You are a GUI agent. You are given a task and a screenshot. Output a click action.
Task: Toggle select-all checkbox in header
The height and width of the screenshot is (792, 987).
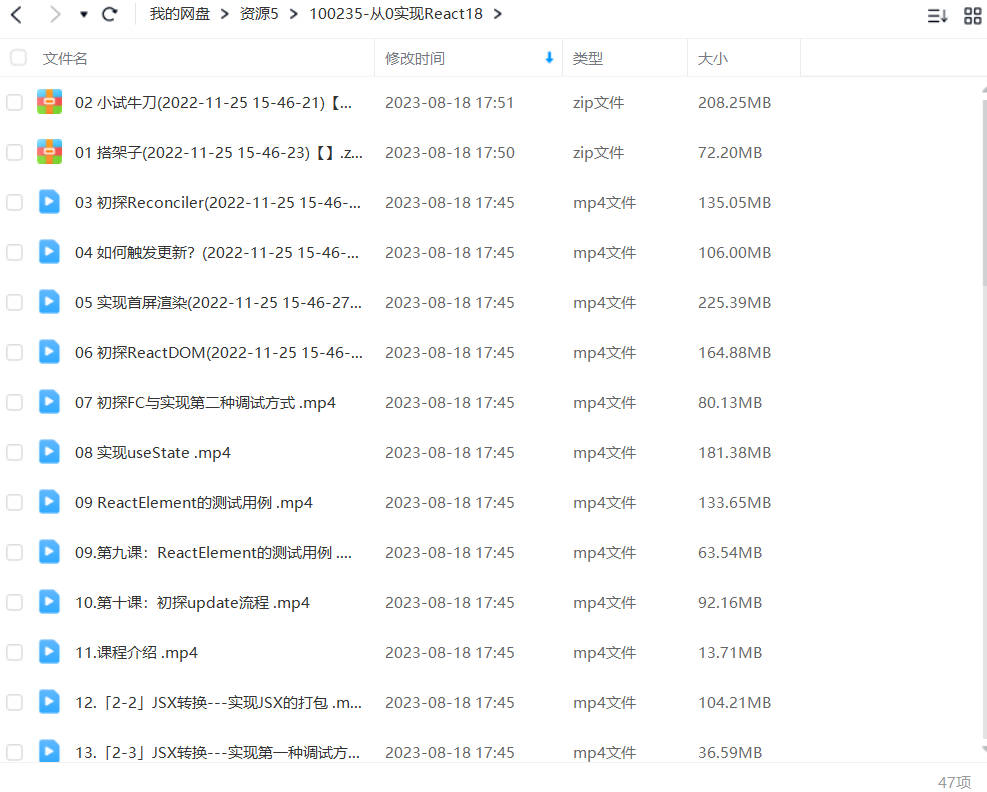[x=18, y=58]
